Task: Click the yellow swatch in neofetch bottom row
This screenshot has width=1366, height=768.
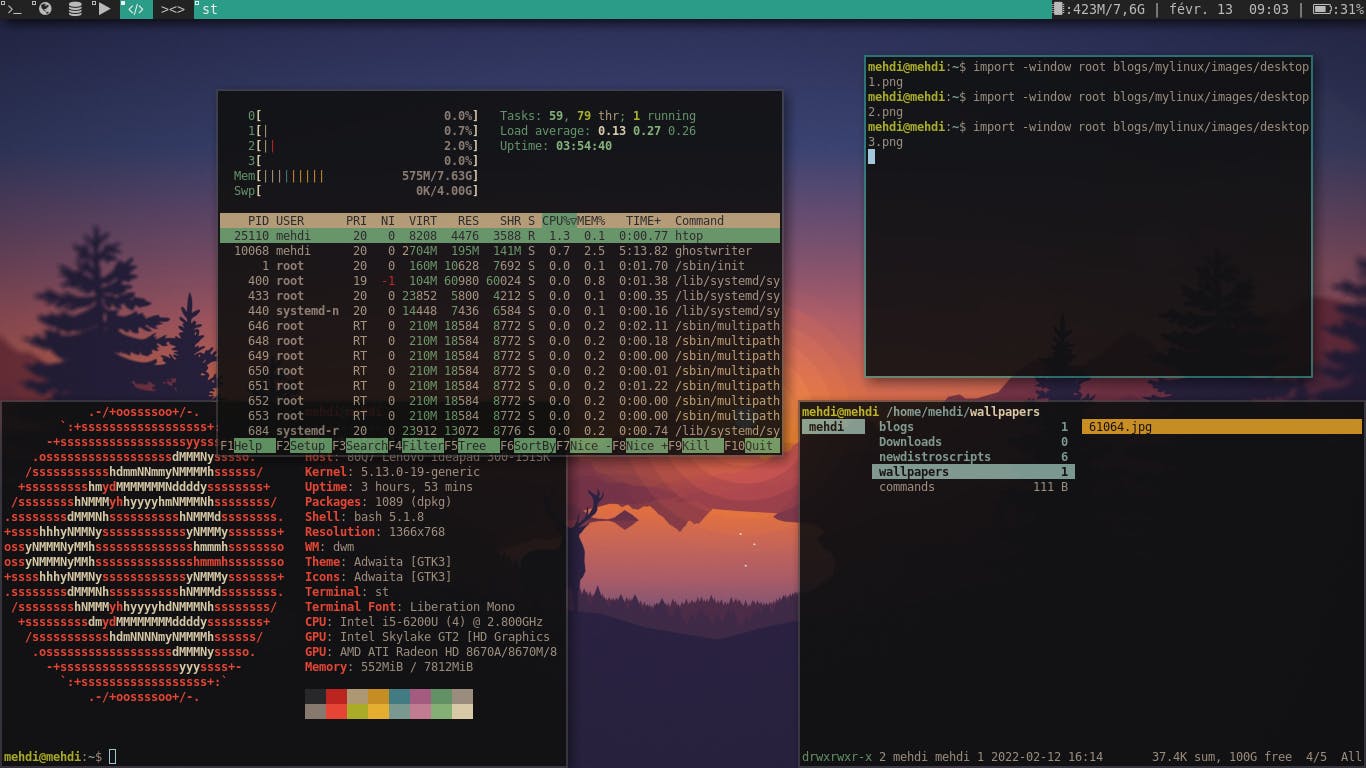Action: 378,711
